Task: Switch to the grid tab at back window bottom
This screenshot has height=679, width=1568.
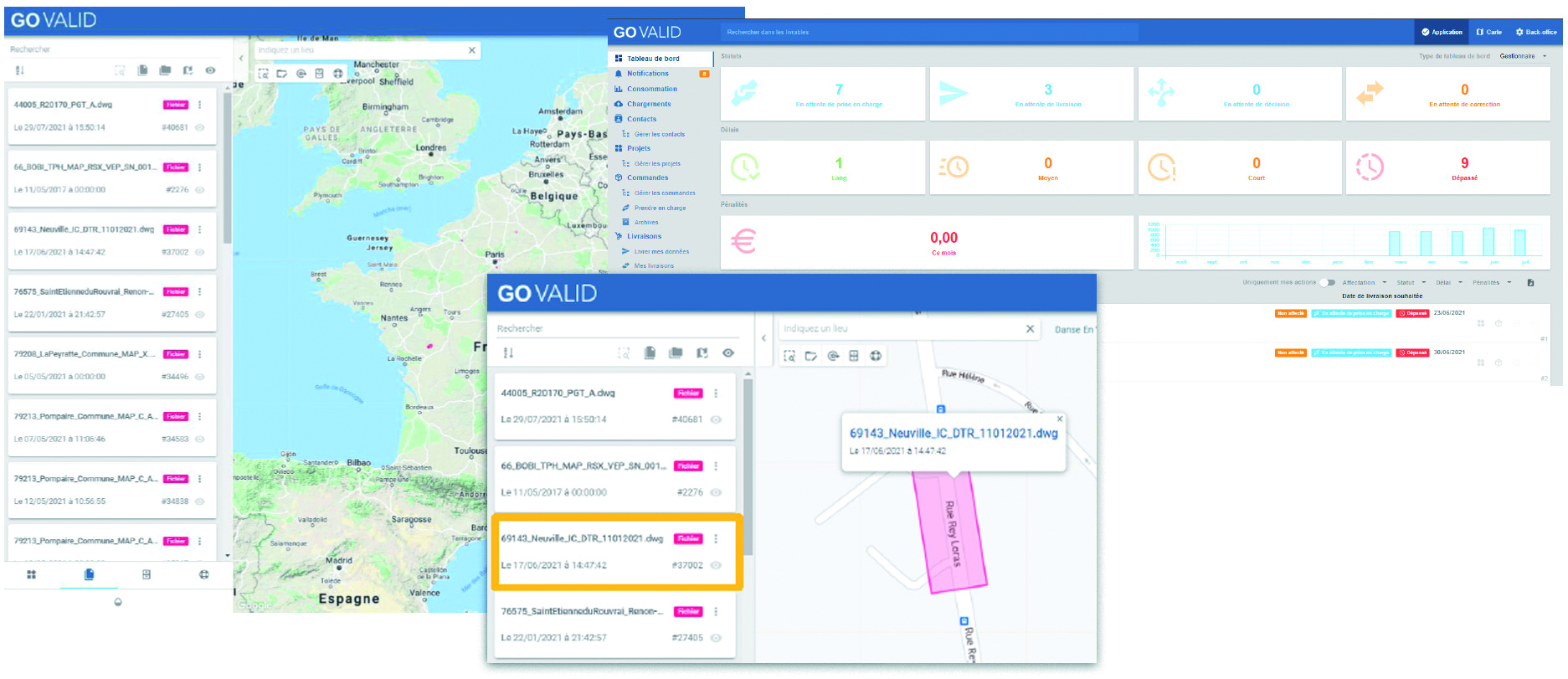Action: point(32,575)
